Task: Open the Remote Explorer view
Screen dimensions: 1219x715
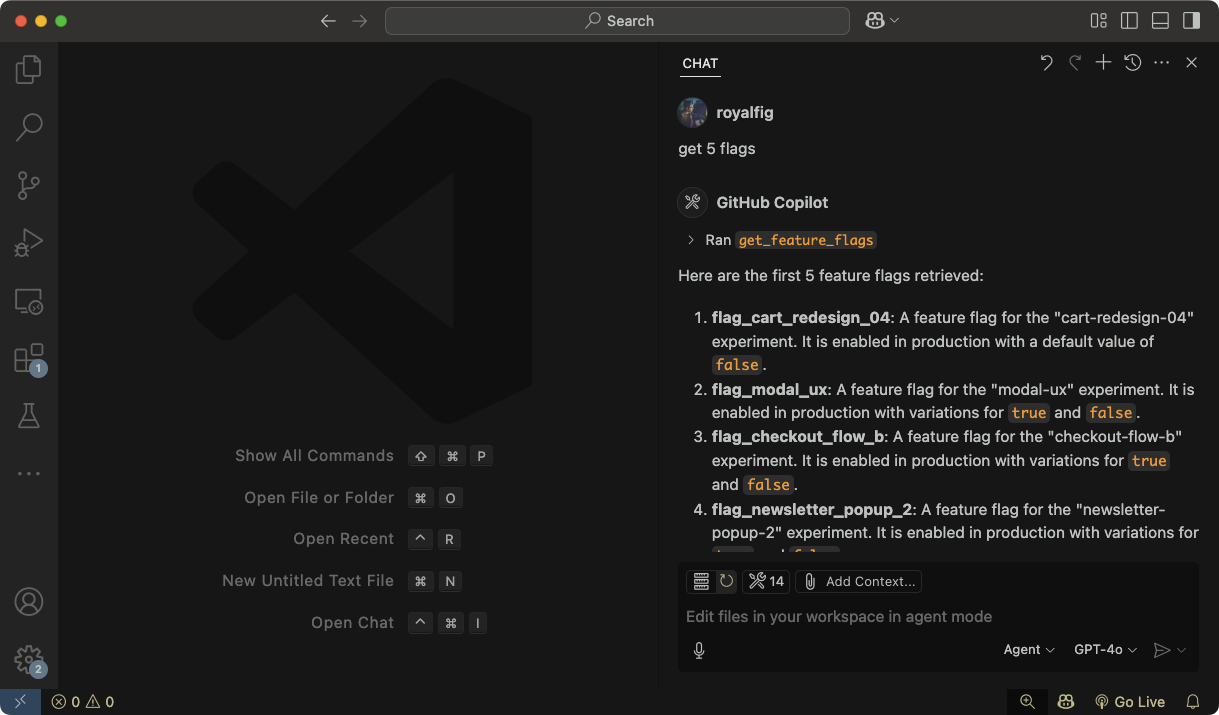Action: pos(29,301)
